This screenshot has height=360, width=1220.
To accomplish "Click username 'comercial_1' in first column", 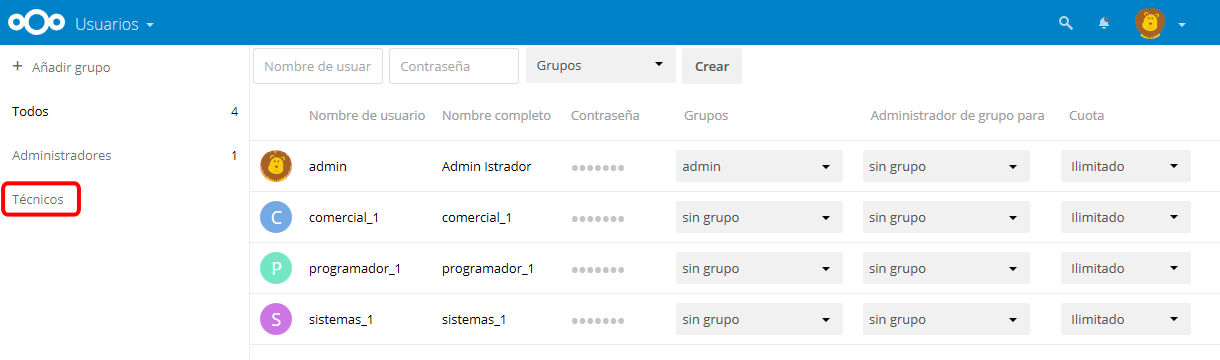I will tap(344, 217).
